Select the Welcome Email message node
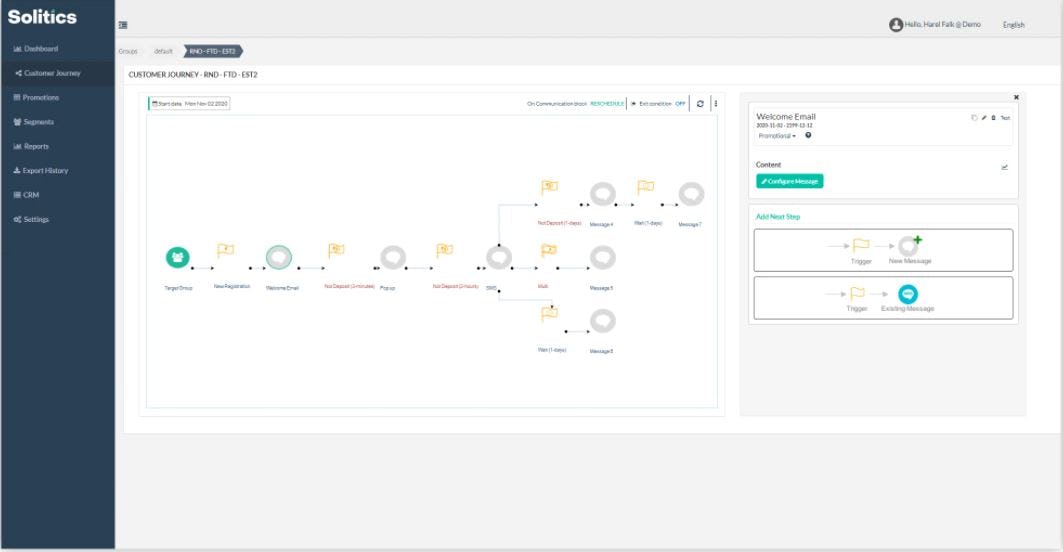The width and height of the screenshot is (1063, 552). [279, 258]
